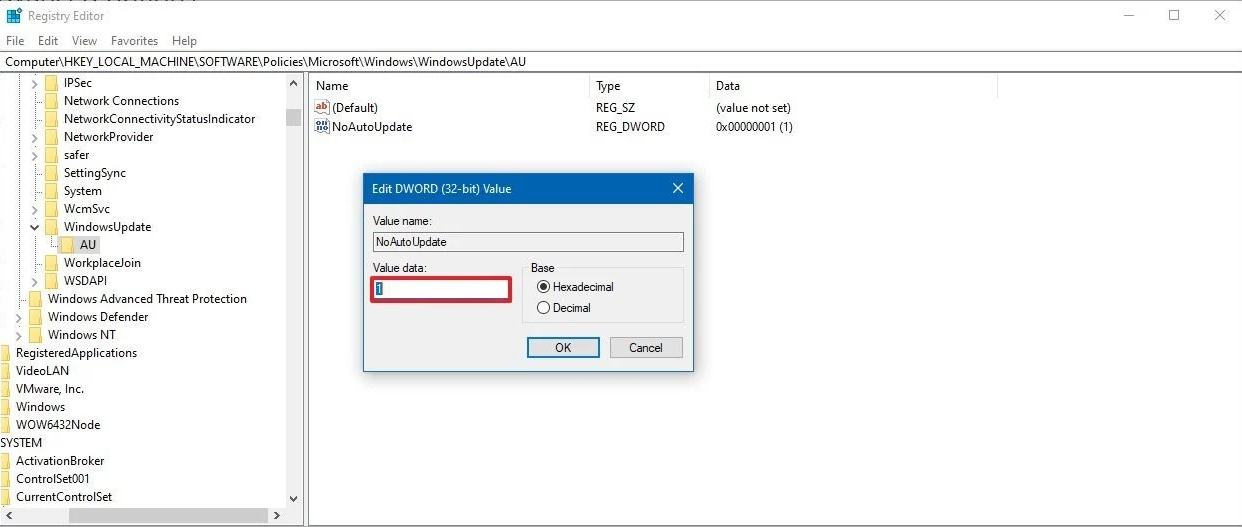This screenshot has width=1242, height=527.
Task: Click the REG_SZ type cell
Action: [x=616, y=107]
